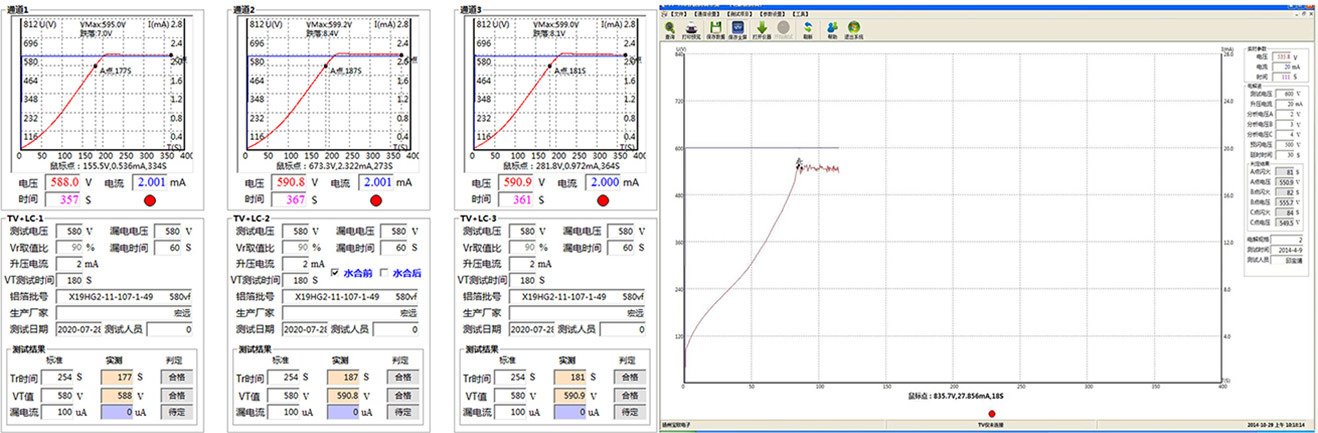Open the 通信设置 menu

[x=709, y=15]
